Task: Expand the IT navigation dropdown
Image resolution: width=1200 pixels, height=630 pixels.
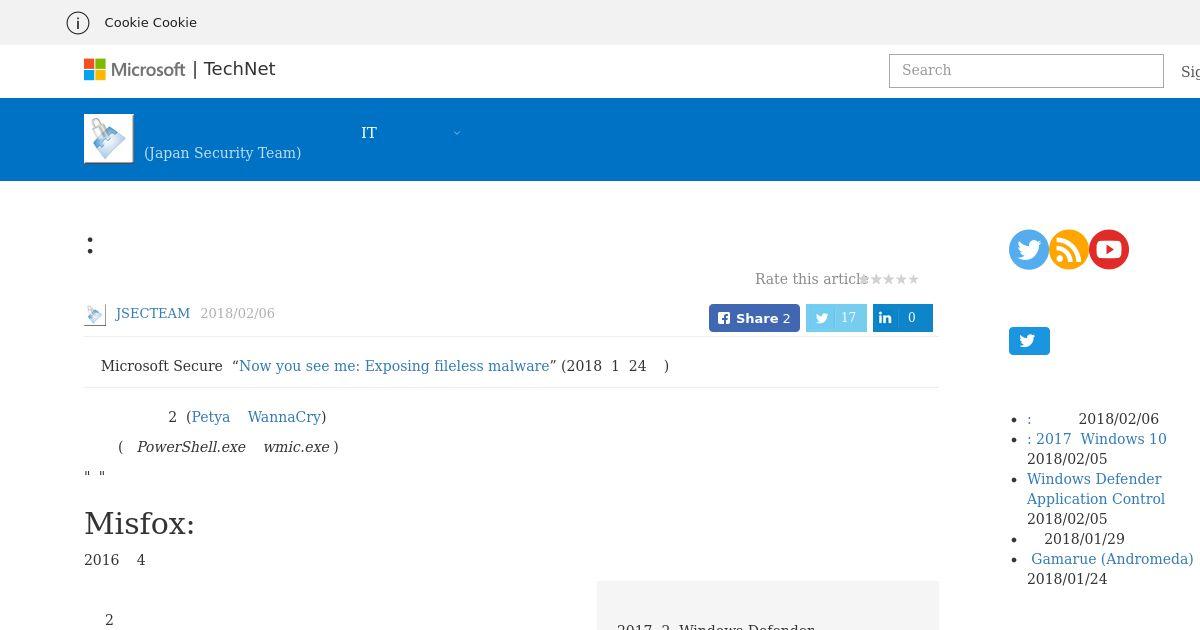Action: 411,133
